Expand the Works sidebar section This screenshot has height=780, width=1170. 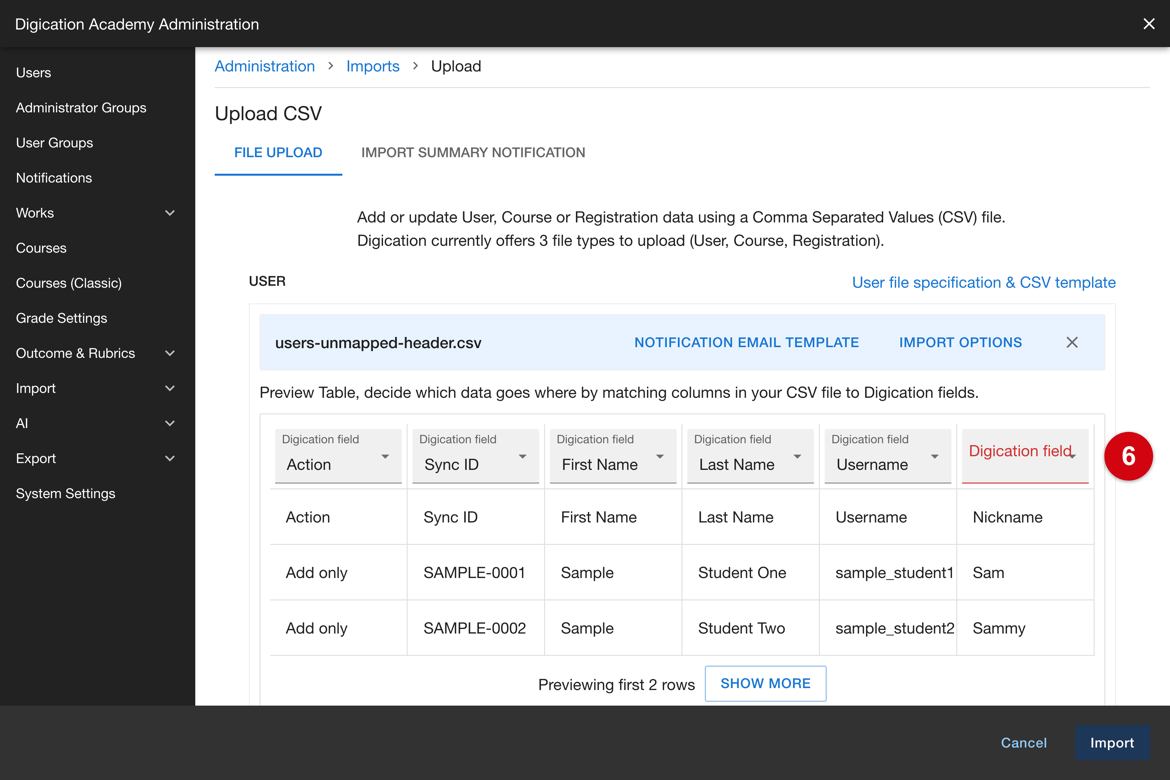click(169, 213)
